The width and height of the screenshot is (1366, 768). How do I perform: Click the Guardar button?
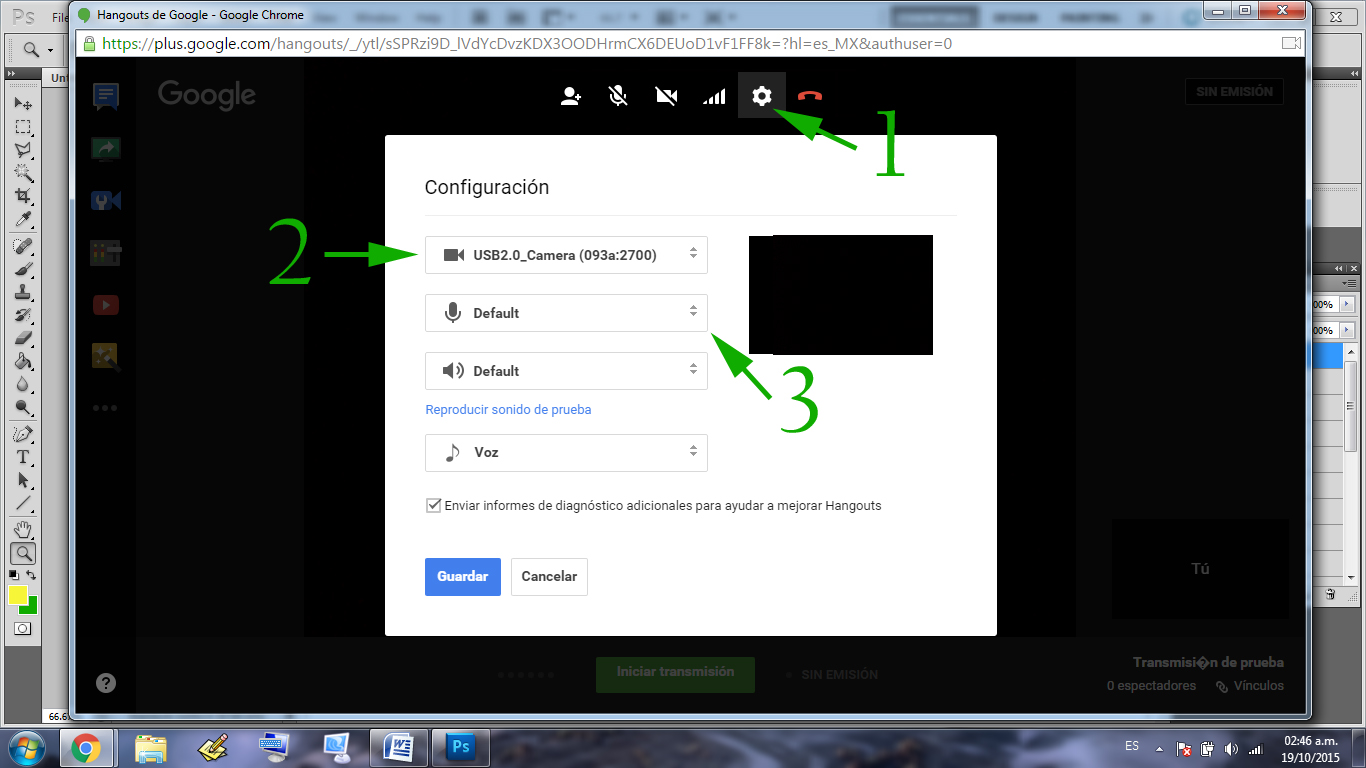point(463,577)
